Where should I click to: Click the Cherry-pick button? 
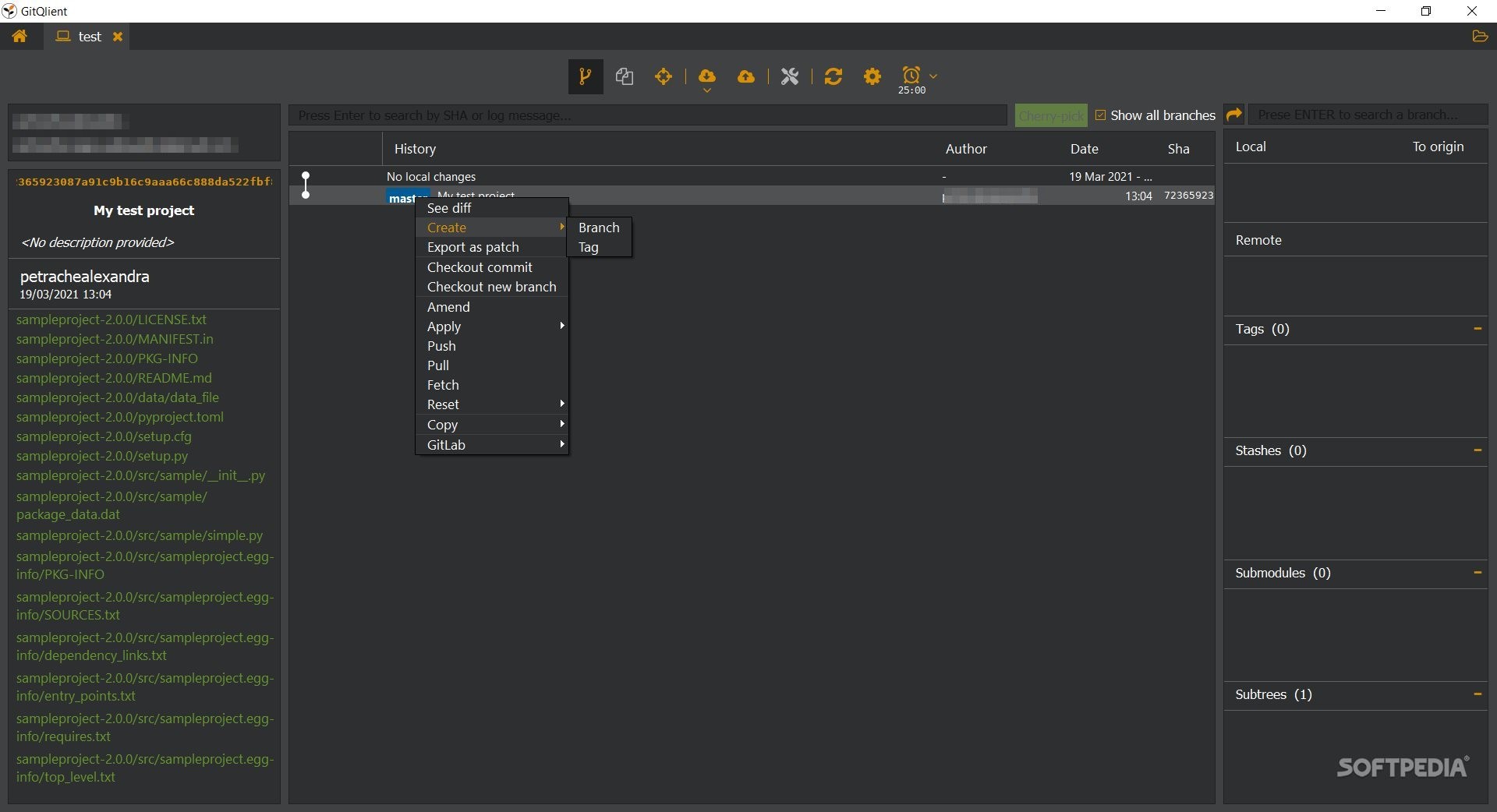(1051, 115)
